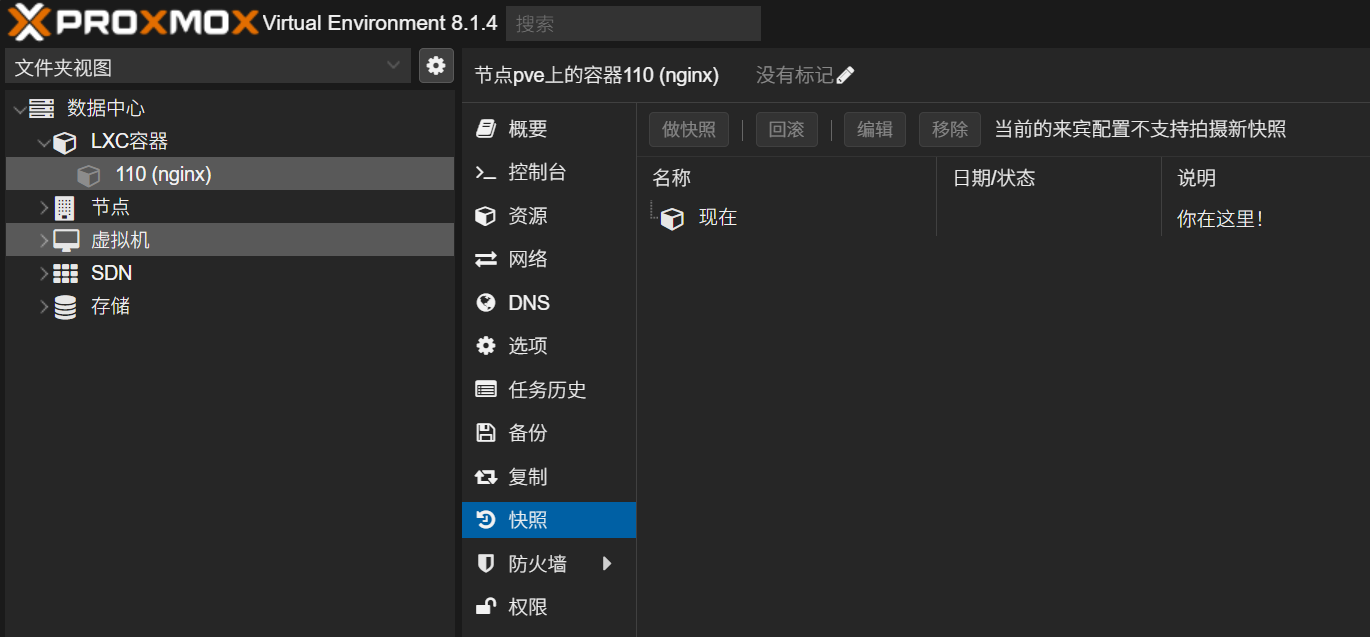The height and width of the screenshot is (637, 1370).
Task: Click the storage database icon
Action: [65, 306]
